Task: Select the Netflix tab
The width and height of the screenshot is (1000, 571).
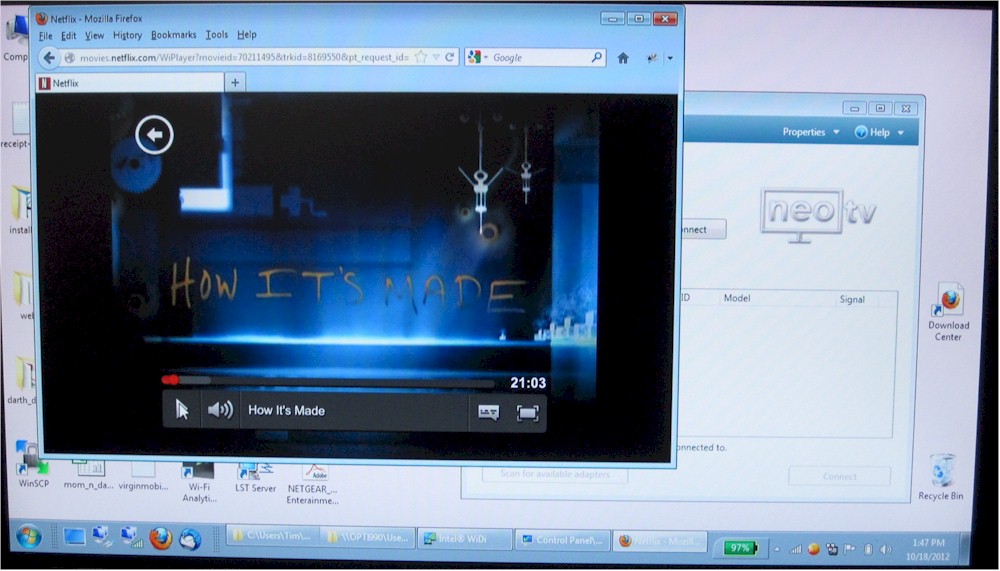Action: 130,83
